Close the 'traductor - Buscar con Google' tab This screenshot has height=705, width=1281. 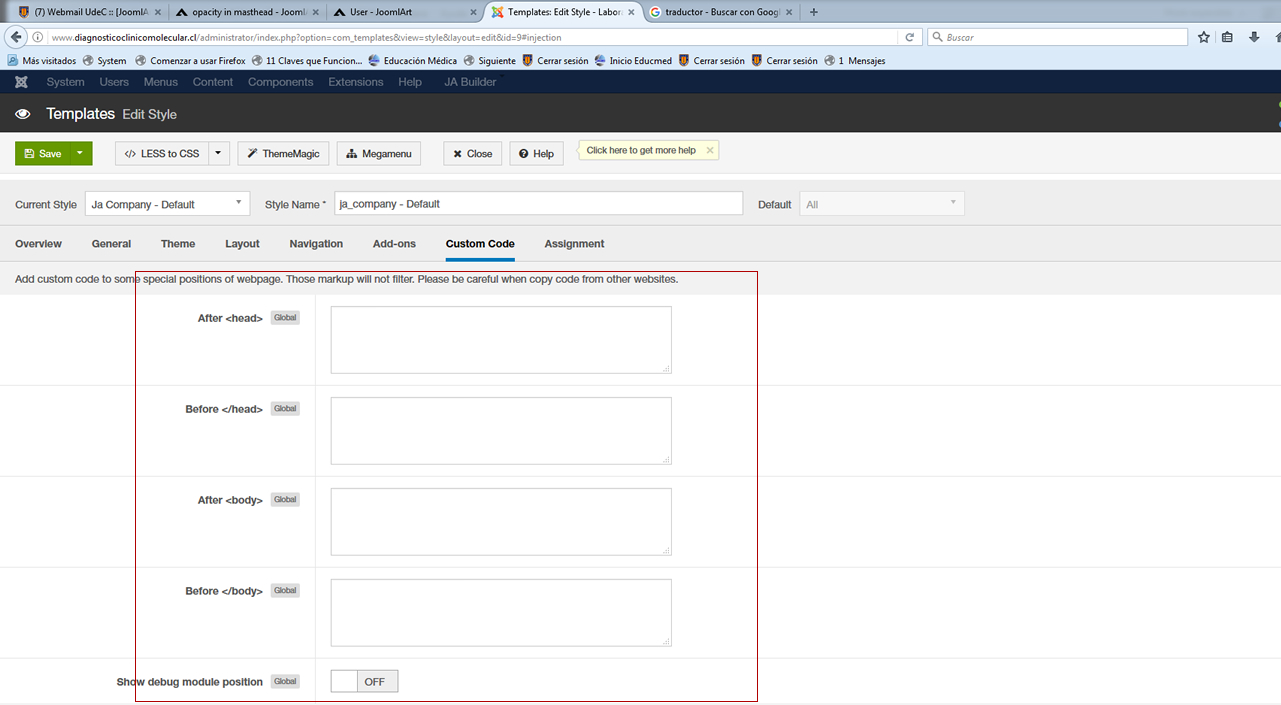pos(788,12)
